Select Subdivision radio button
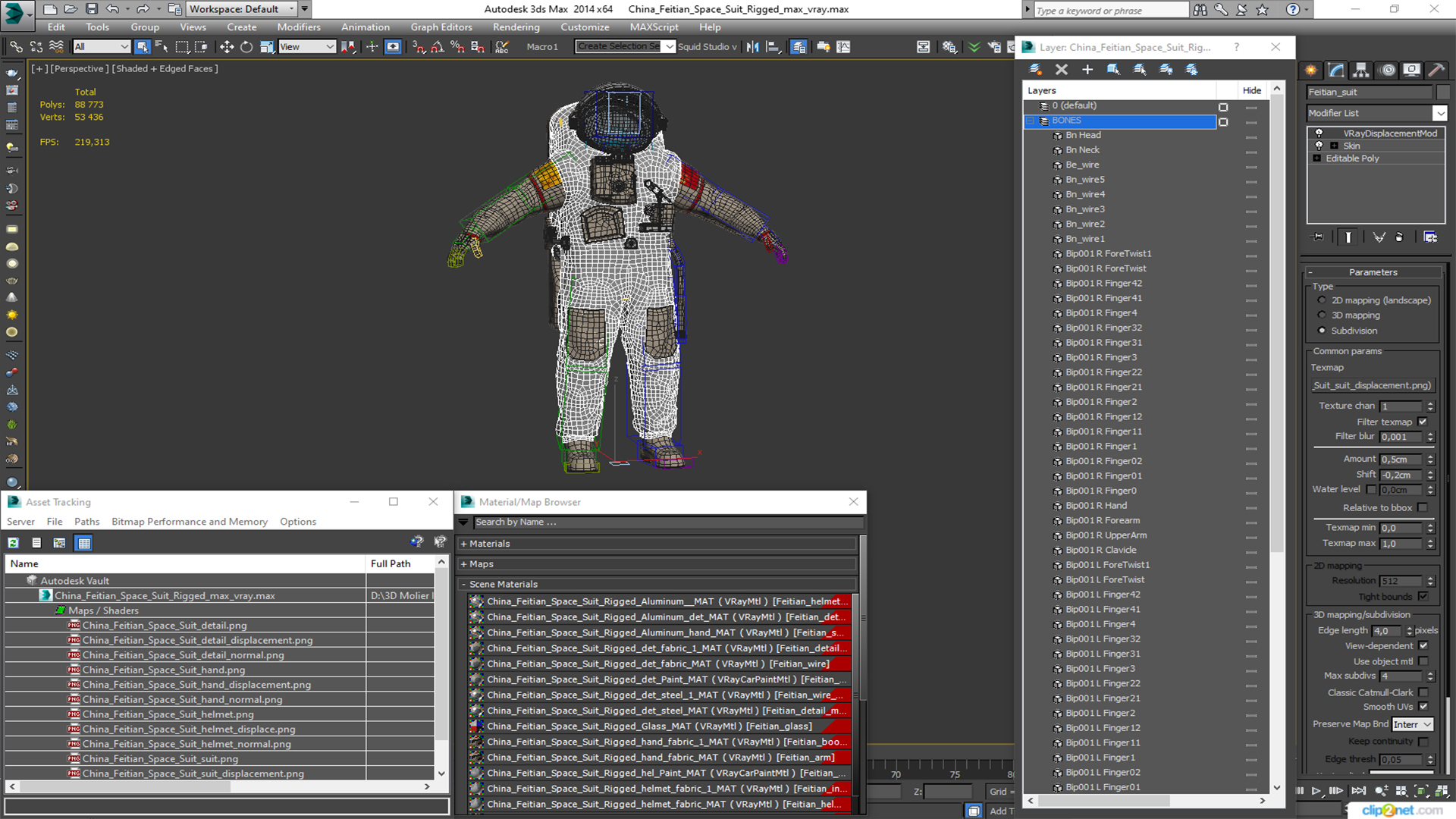Image resolution: width=1456 pixels, height=819 pixels. [1322, 331]
